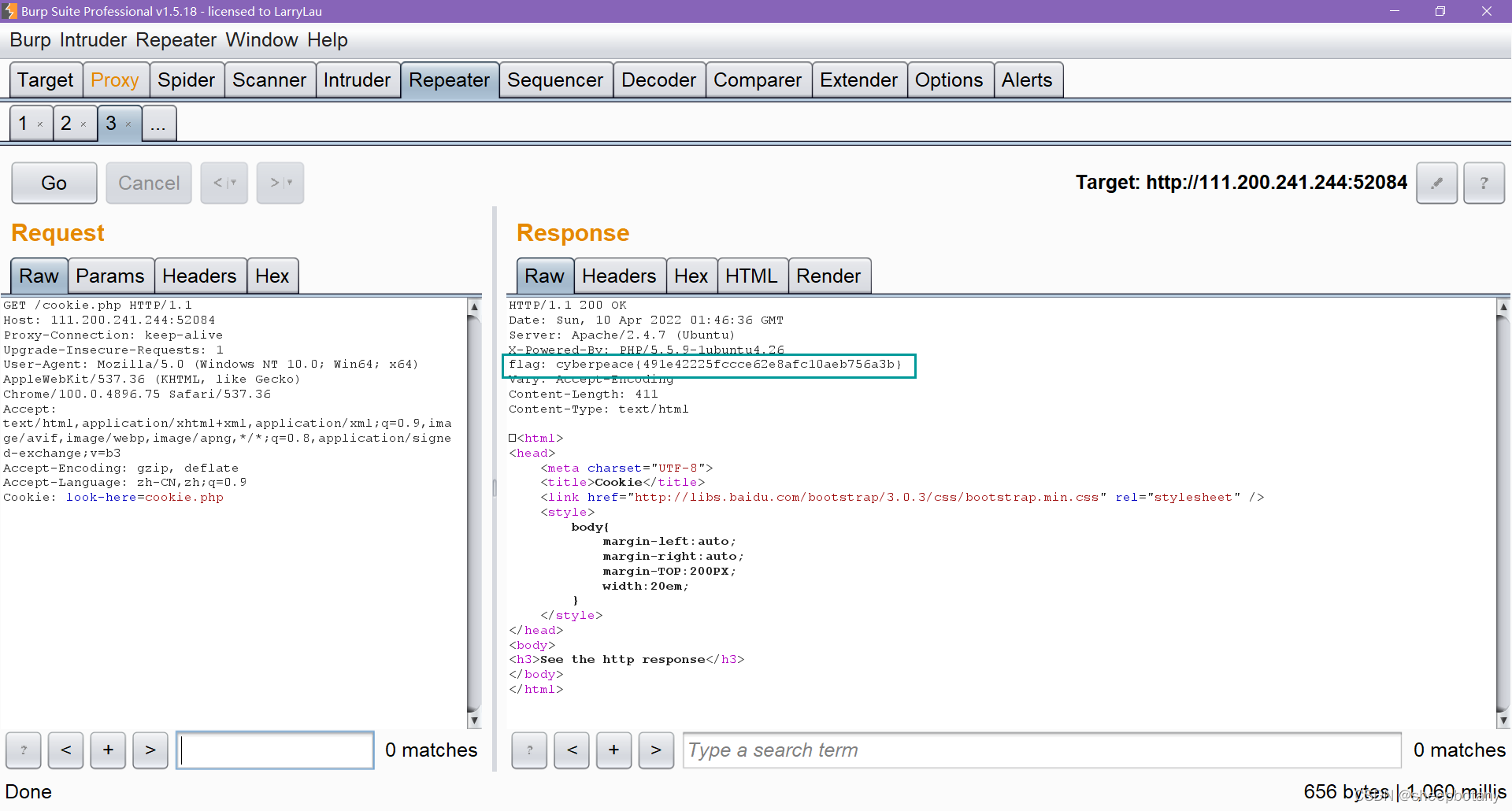Switch to the Proxy tab
The height and width of the screenshot is (811, 1512).
point(115,80)
